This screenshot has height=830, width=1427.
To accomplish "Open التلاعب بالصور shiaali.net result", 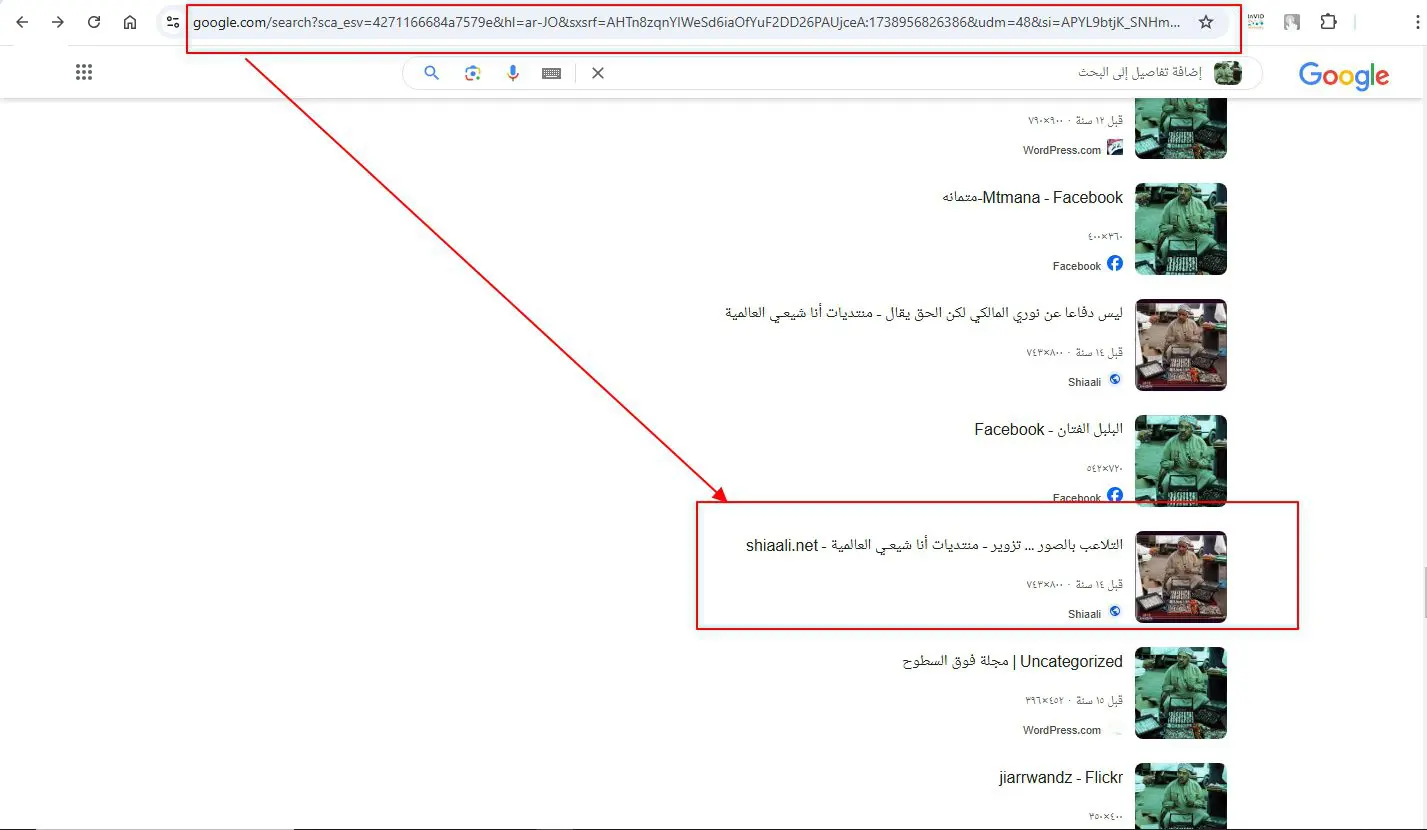I will click(x=935, y=545).
